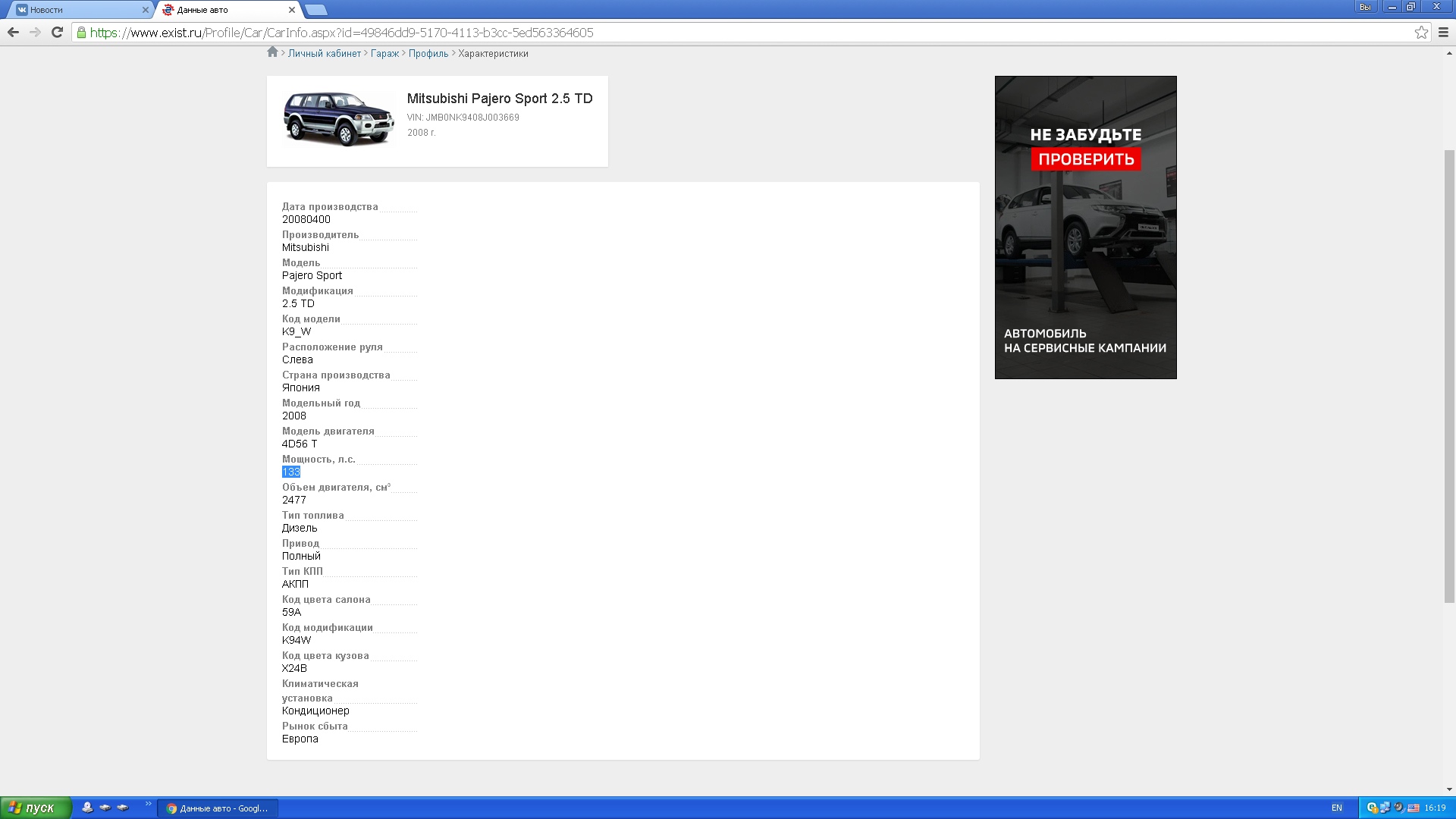Open new tab button
This screenshot has height=819, width=1456.
tap(316, 10)
